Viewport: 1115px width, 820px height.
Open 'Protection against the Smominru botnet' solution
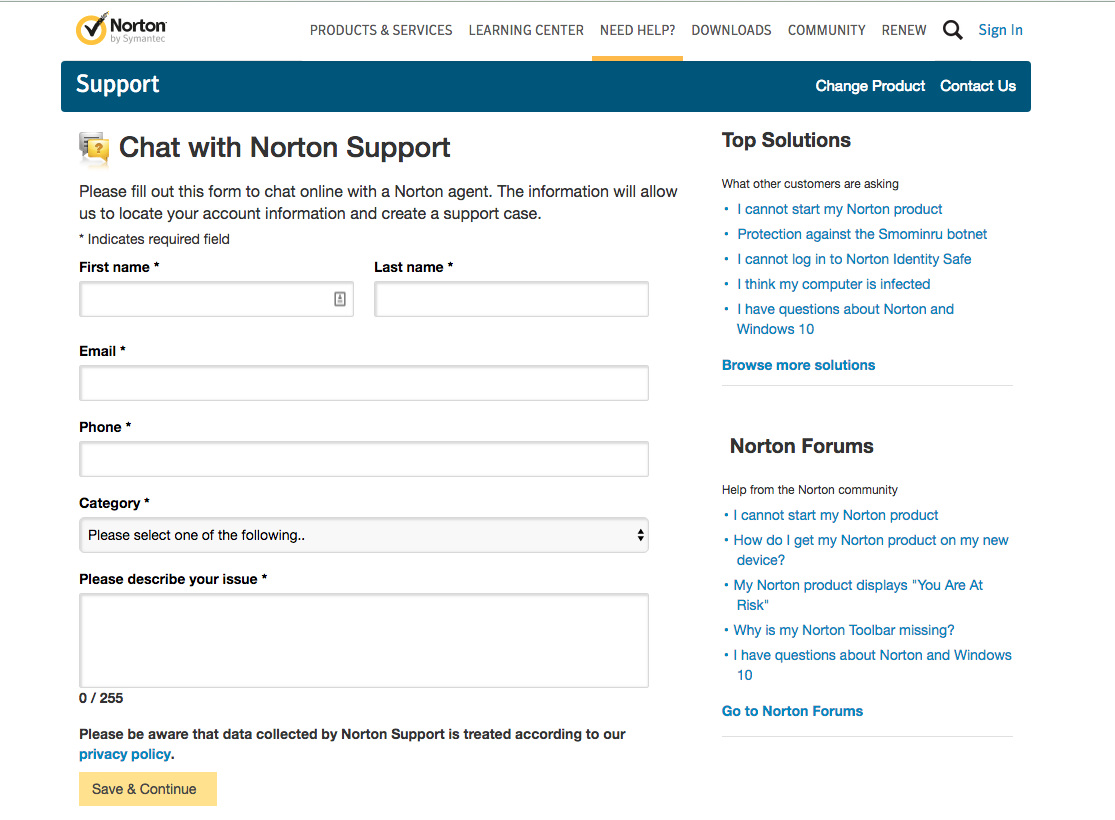tap(862, 234)
